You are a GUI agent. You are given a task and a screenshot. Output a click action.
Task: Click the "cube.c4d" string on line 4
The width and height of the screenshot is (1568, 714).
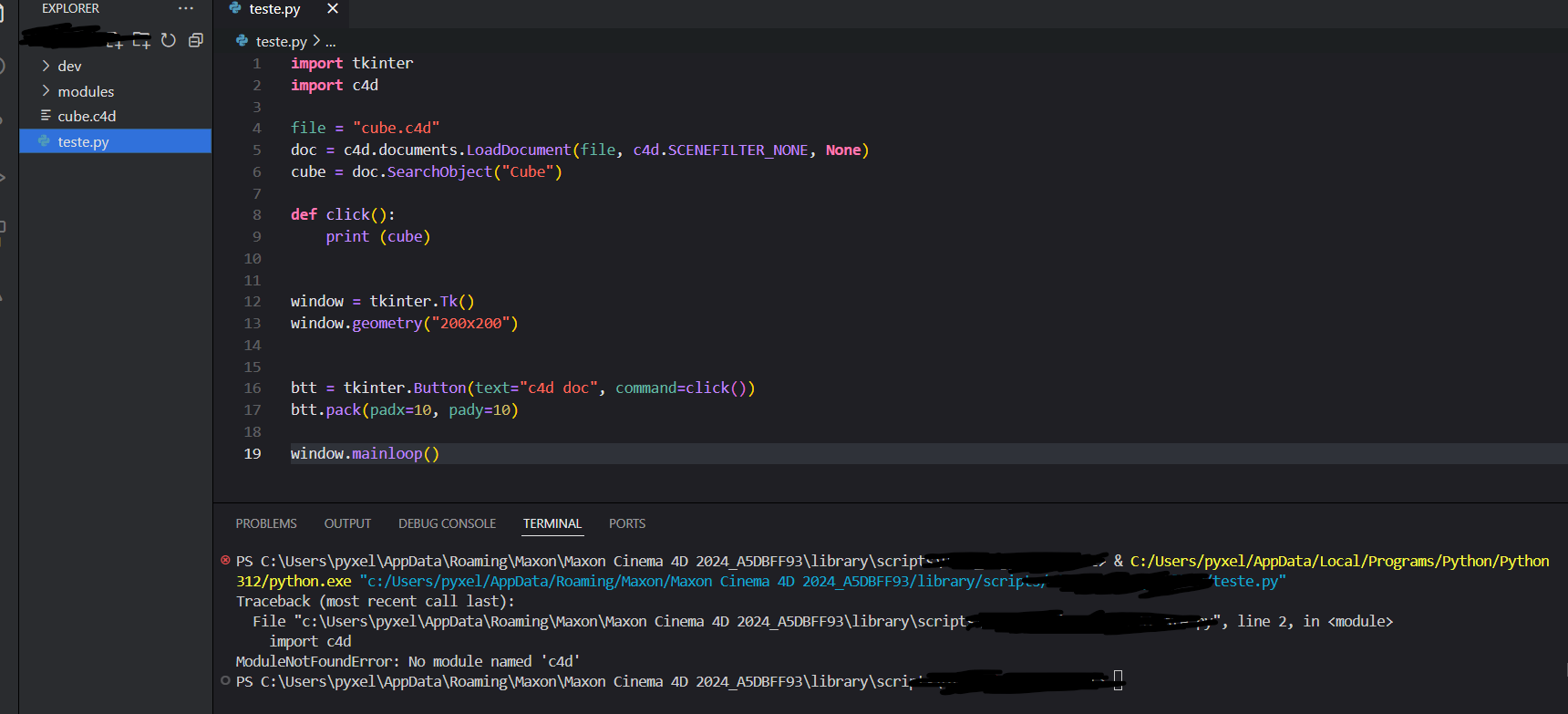click(x=397, y=128)
